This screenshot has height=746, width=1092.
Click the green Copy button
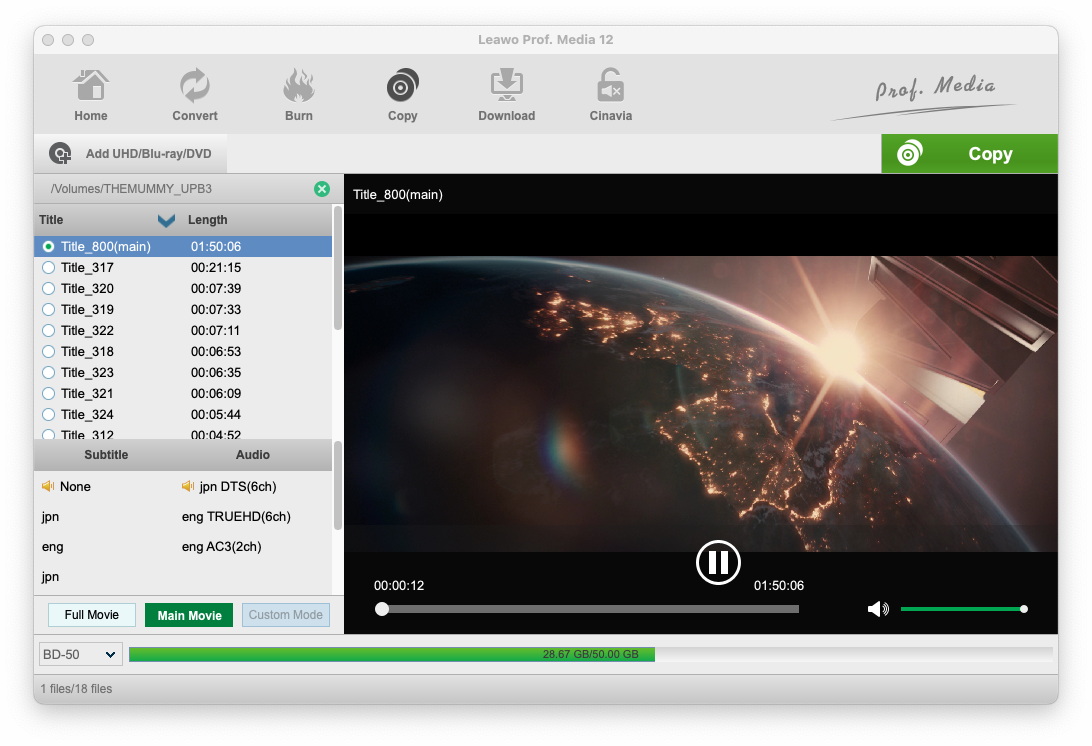[x=969, y=153]
